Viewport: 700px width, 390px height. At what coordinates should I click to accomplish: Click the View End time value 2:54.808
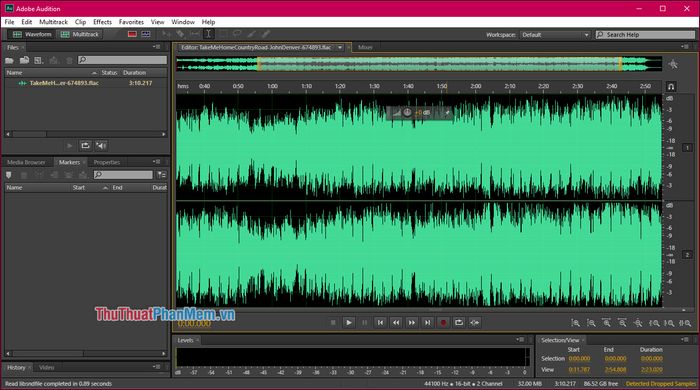point(615,370)
